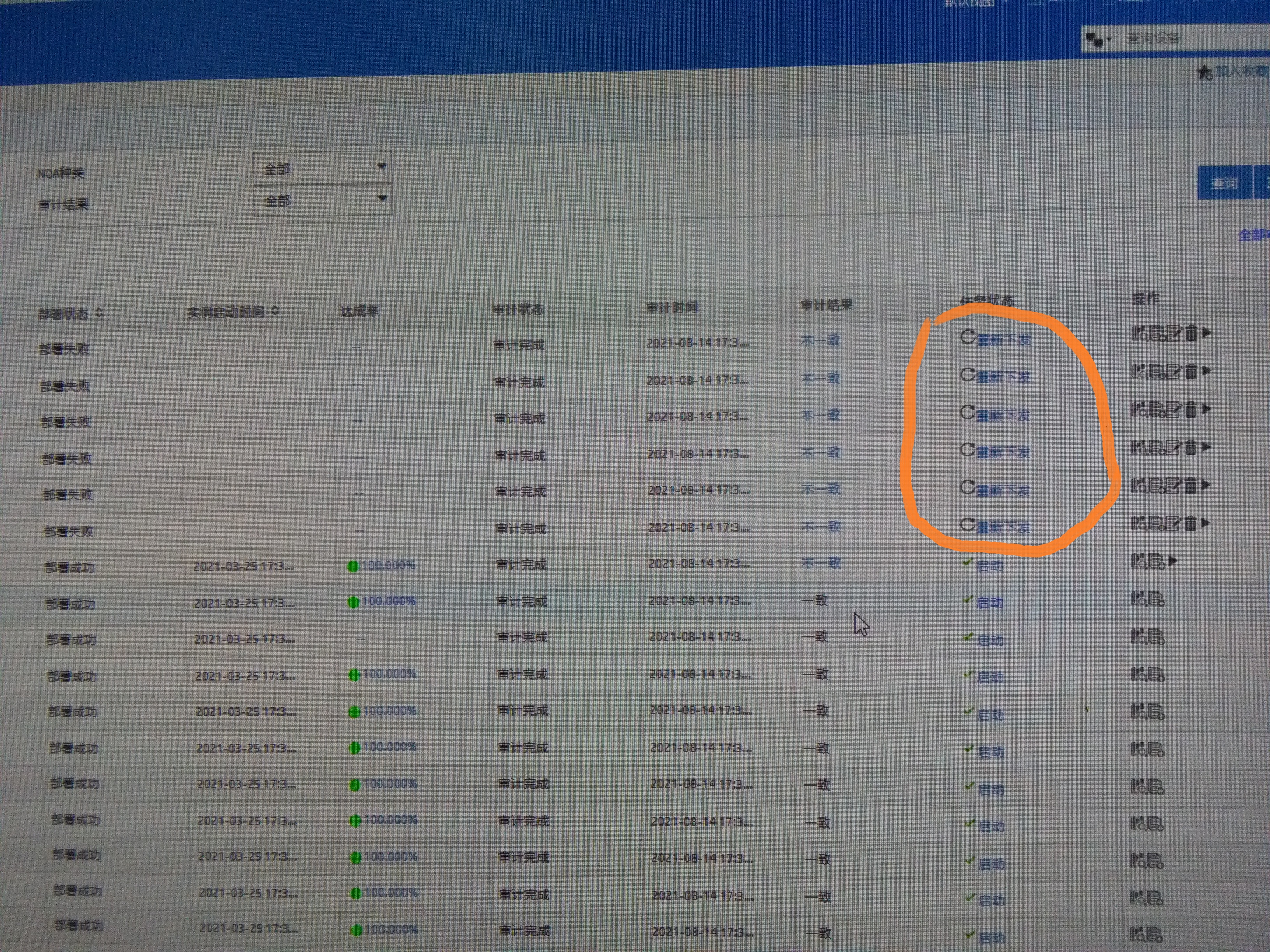Click the play arrow in first 部署成功 row
Viewport: 1270px width, 952px height.
click(x=1173, y=561)
